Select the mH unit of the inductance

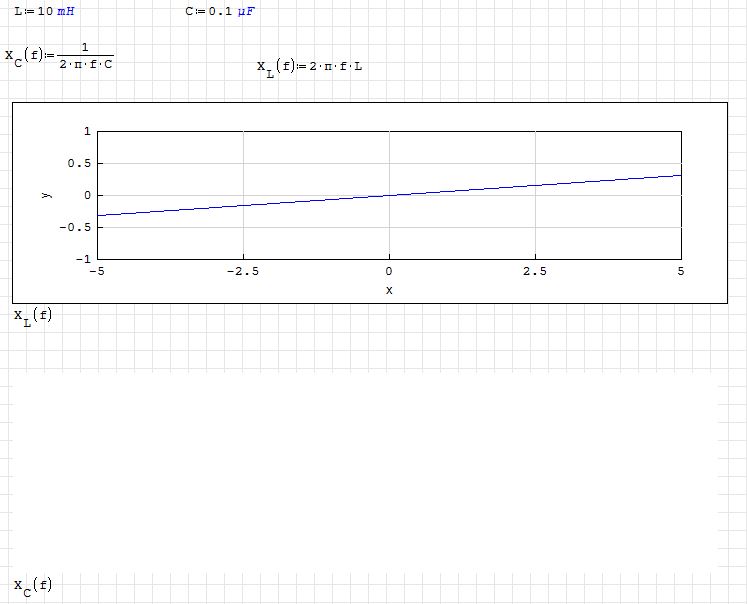[x=66, y=11]
